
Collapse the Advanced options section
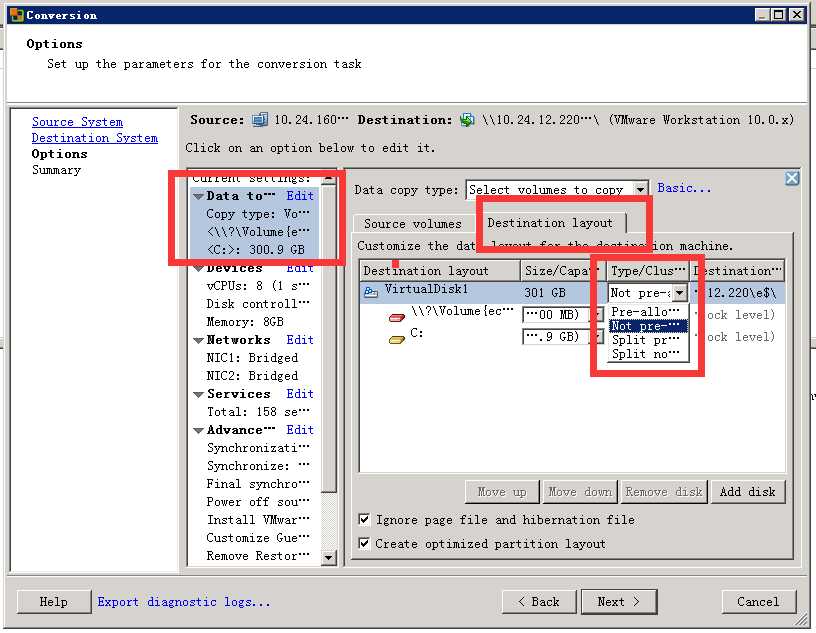pyautogui.click(x=198, y=431)
